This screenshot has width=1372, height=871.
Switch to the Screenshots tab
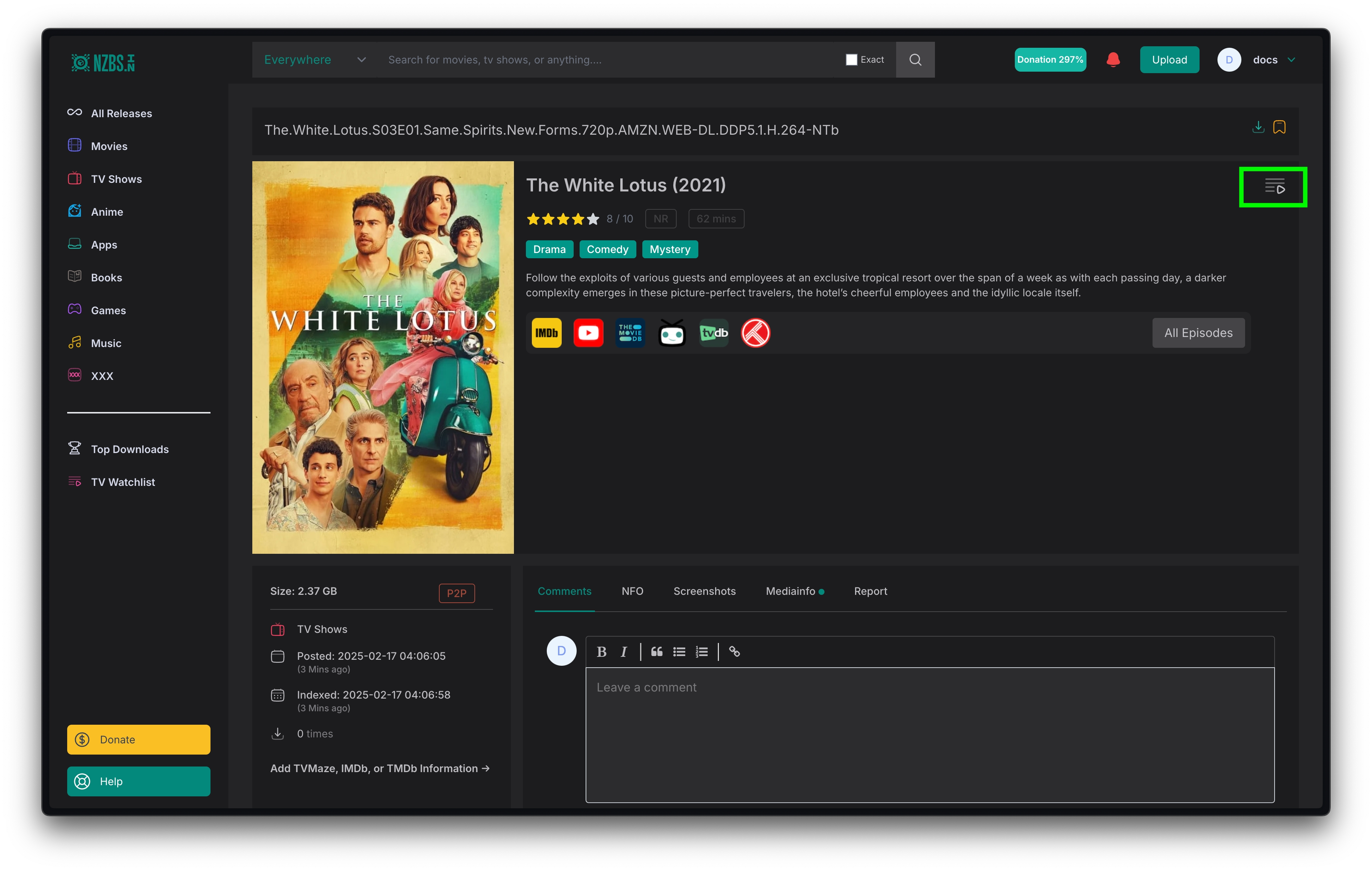click(x=704, y=591)
